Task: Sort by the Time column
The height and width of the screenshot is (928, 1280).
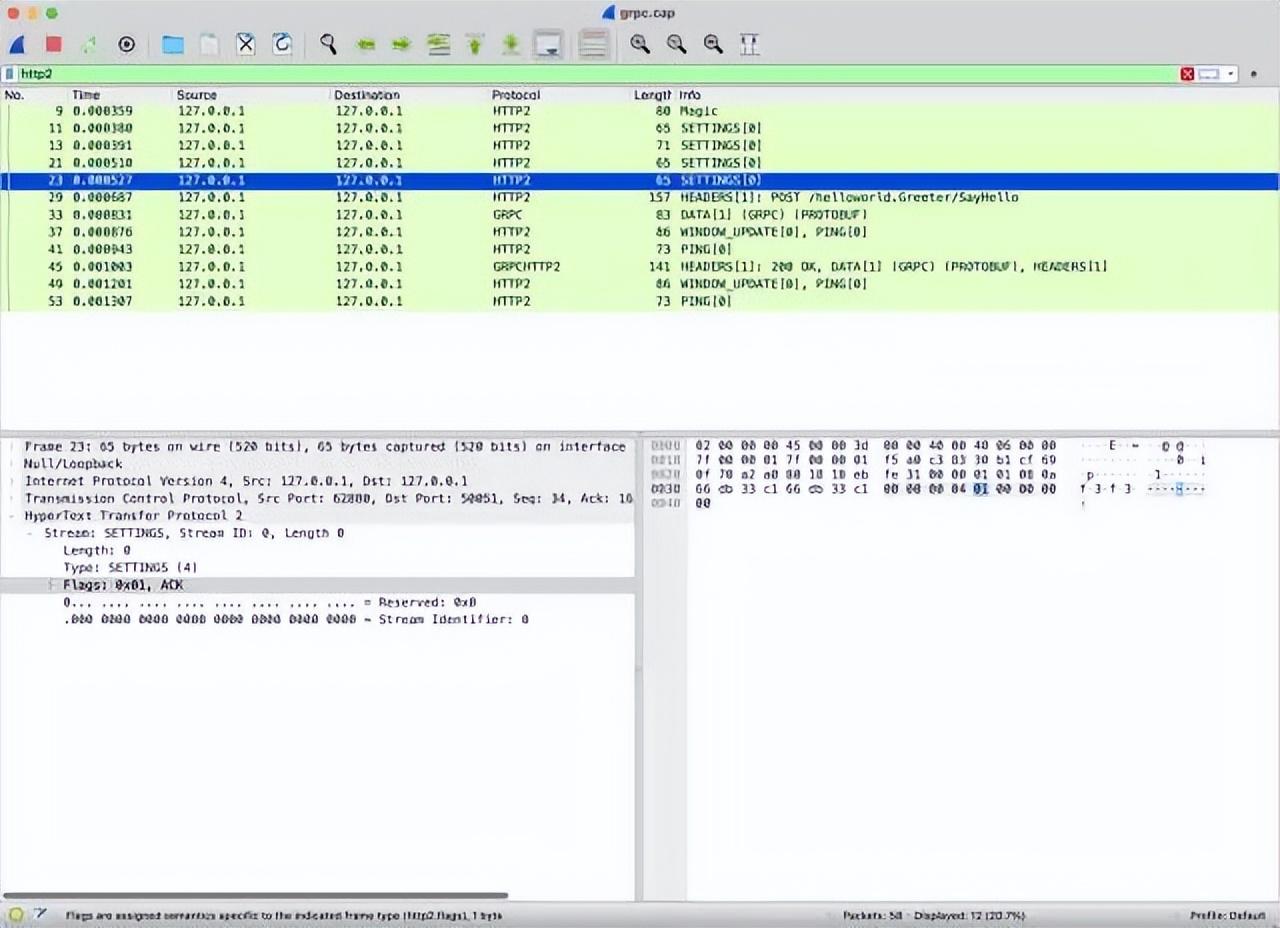Action: coord(120,95)
